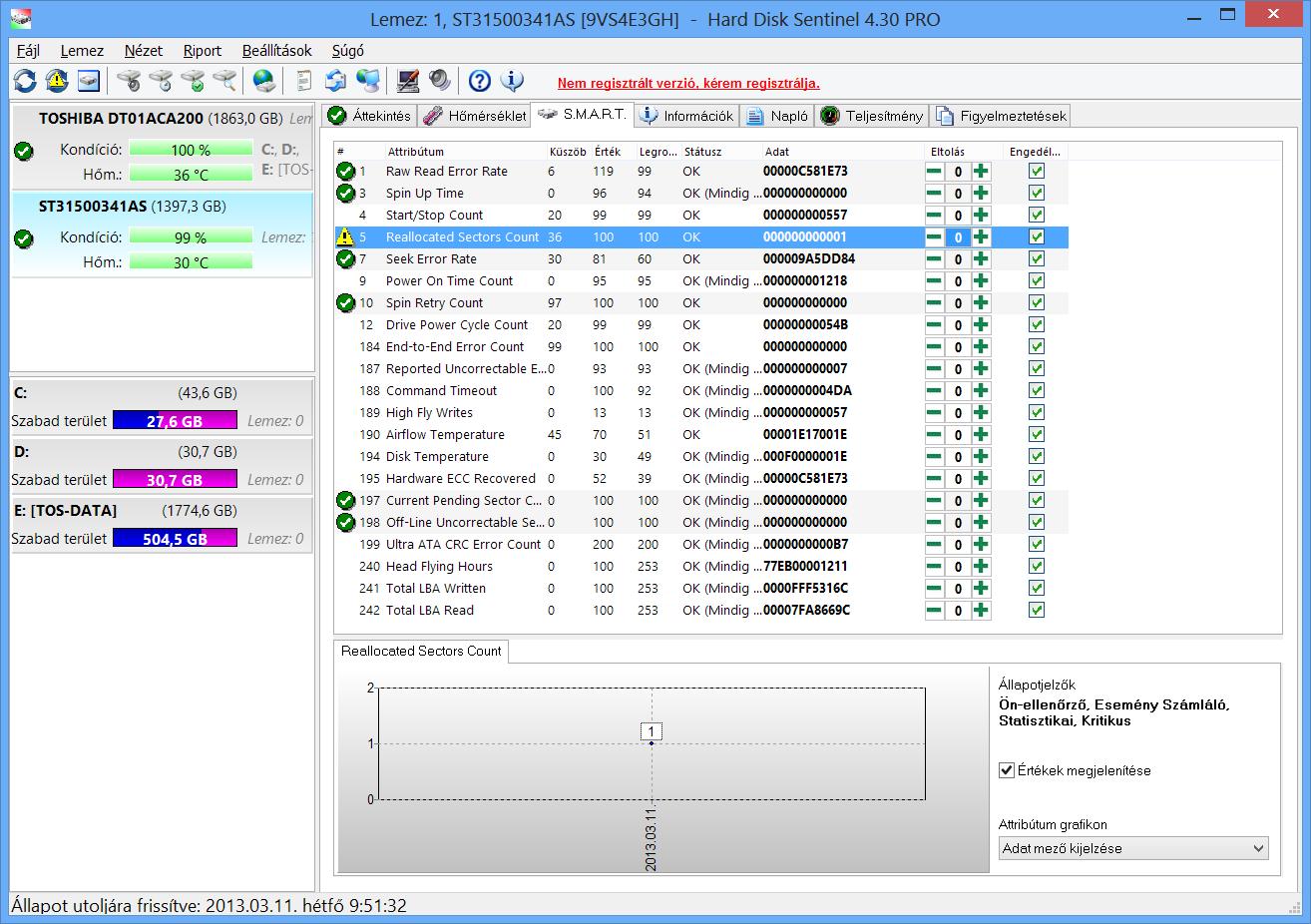Click the network computers toolbar icon
Viewport: 1311px width, 924px height.
tap(368, 82)
